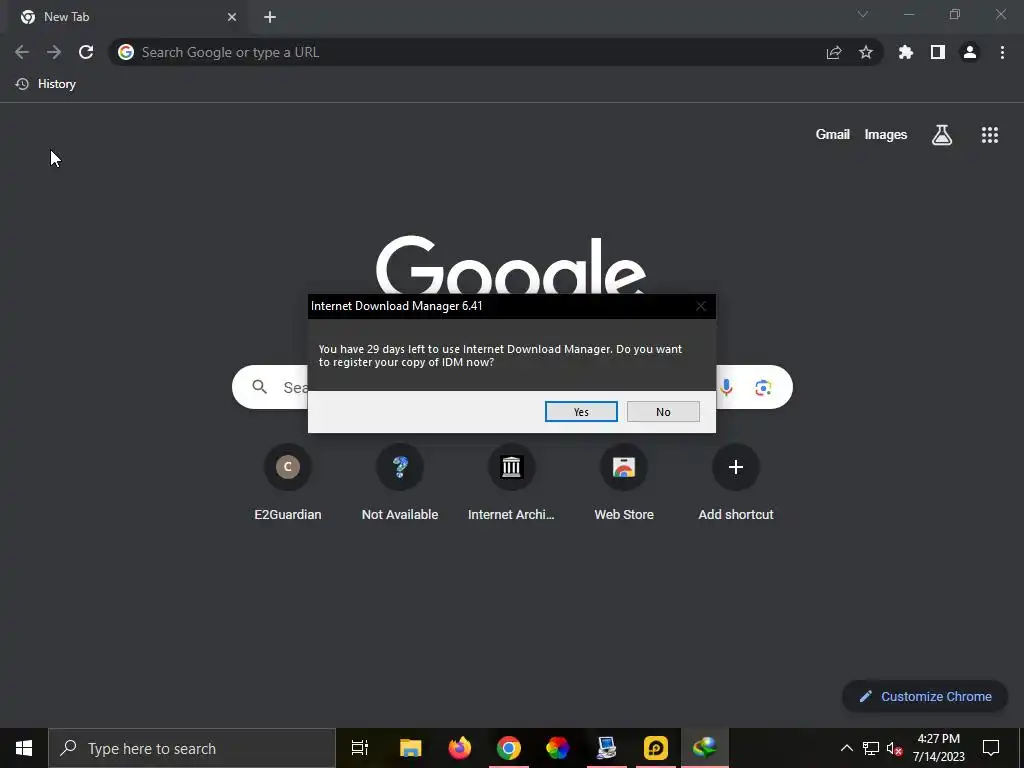Screen dimensions: 1024x768
Task: Click Yes in the IDM dialog
Action: pos(581,411)
